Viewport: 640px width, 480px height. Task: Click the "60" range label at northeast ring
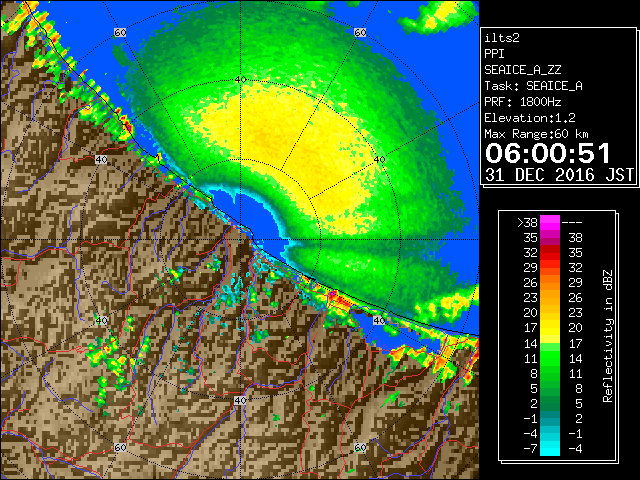coord(360,33)
